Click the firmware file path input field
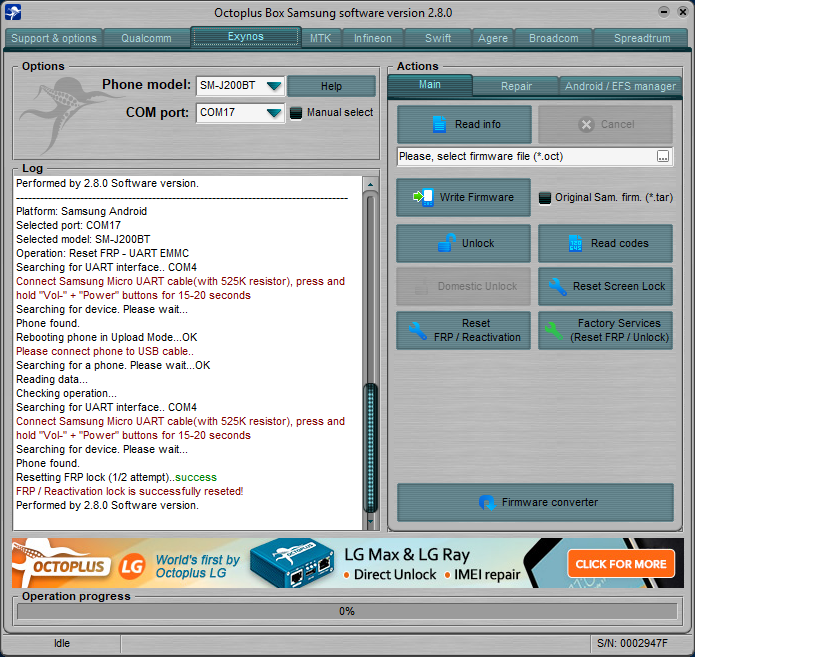Screen dimensions: 819x657 tap(526, 156)
